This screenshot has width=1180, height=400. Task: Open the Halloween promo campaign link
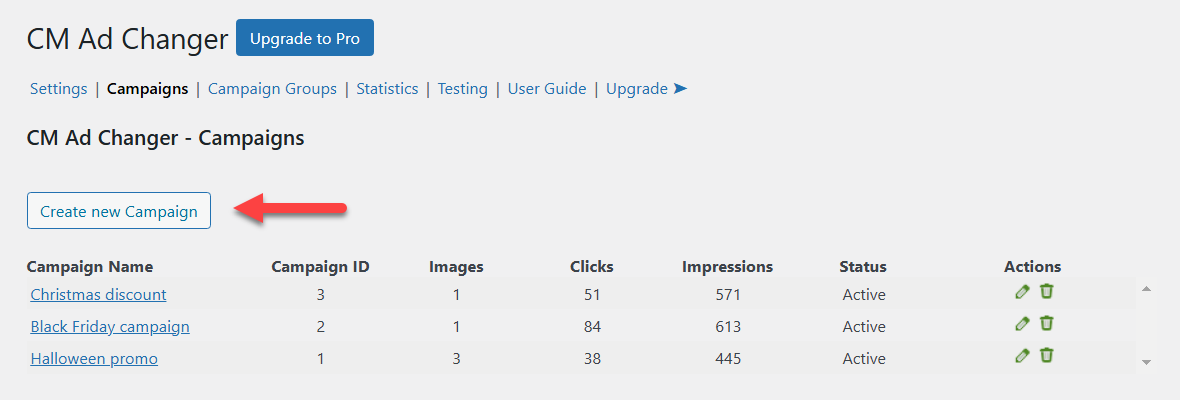click(94, 359)
